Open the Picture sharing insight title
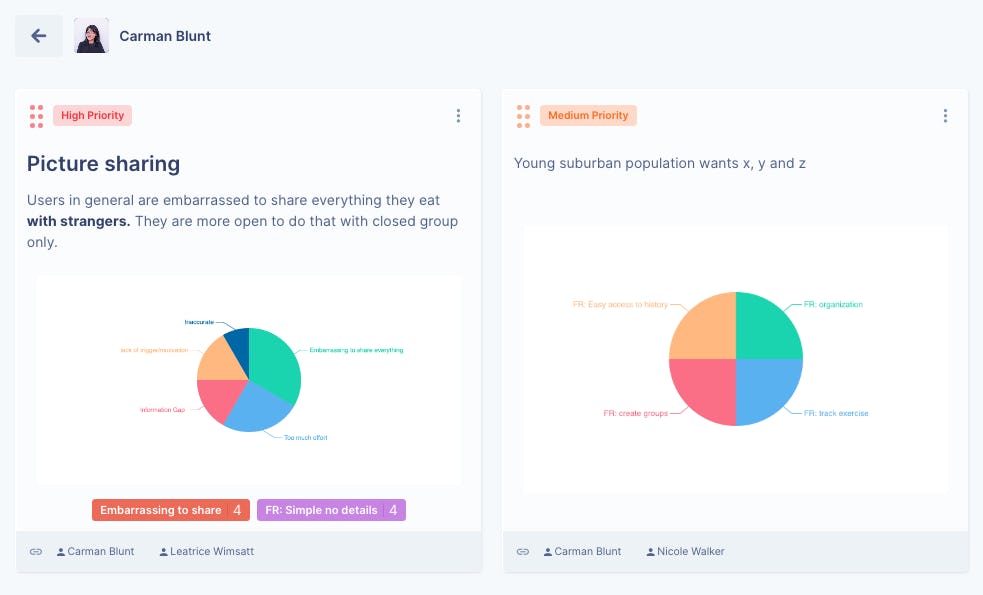The width and height of the screenshot is (983, 595). tap(104, 164)
